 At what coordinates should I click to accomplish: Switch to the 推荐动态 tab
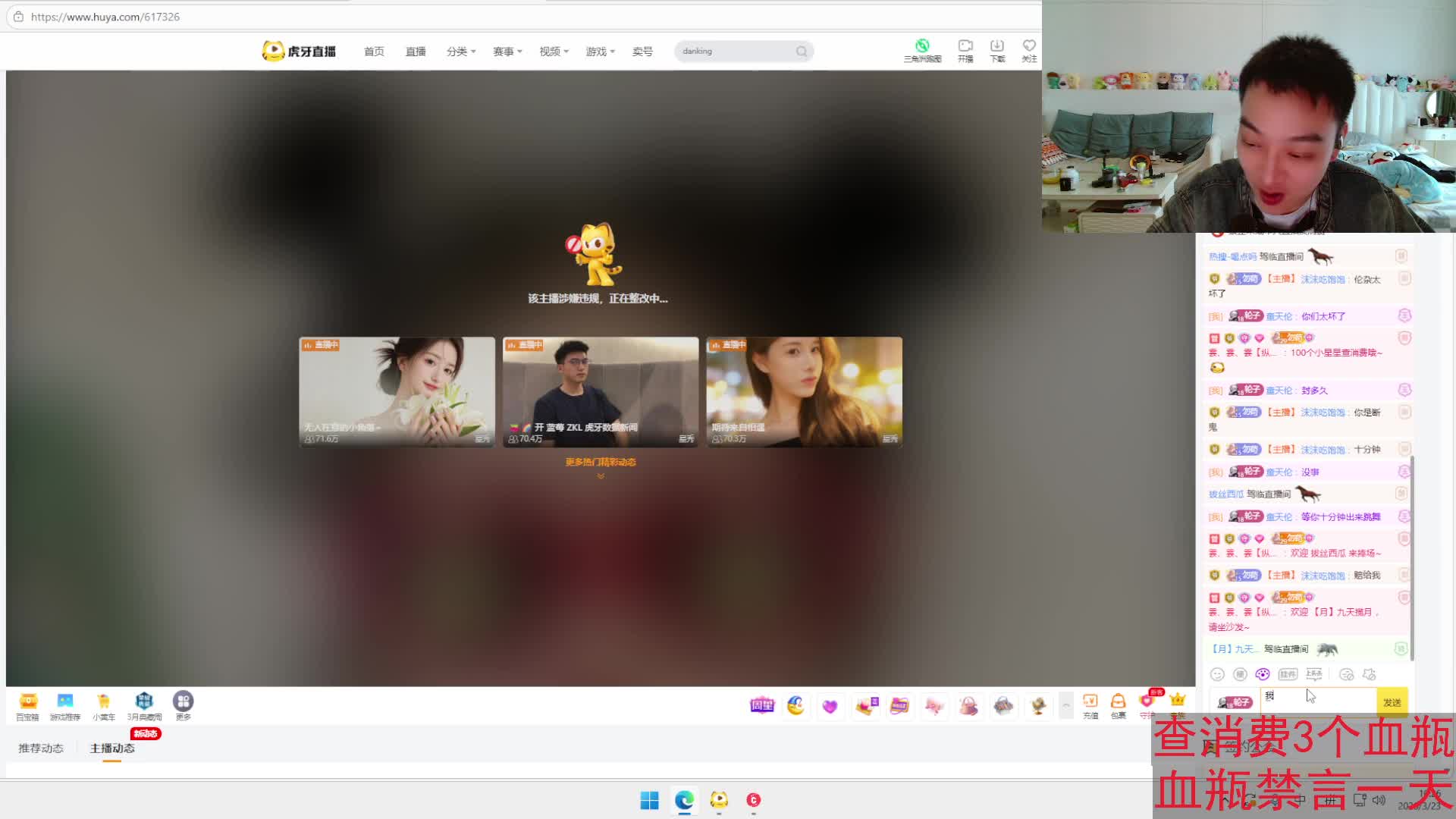[x=41, y=748]
